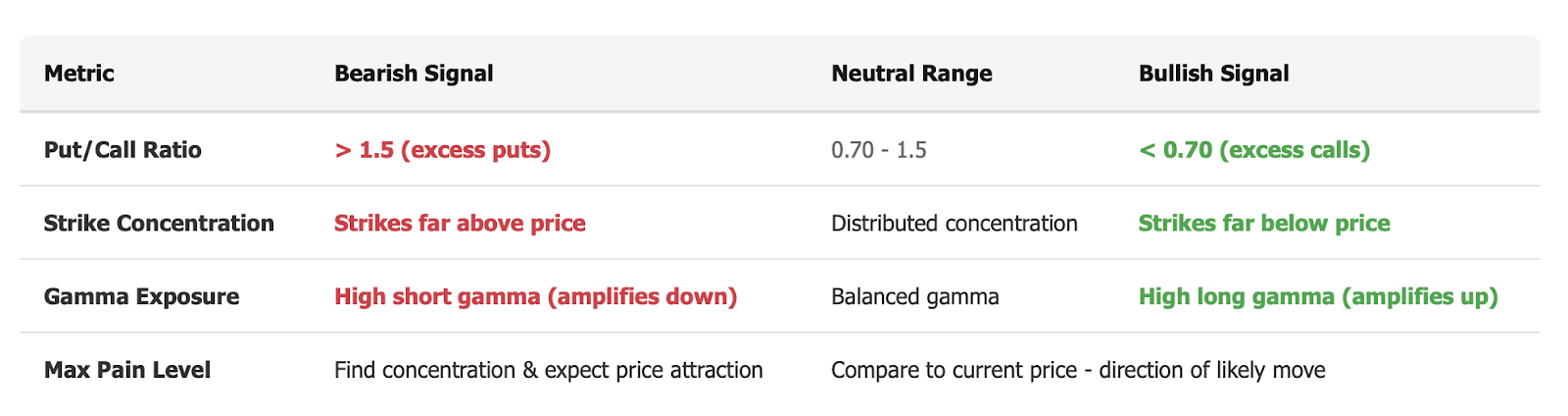This screenshot has height=416, width=1568.
Task: Click 'High short gamma (amplifies down)' cell
Action: 535,297
